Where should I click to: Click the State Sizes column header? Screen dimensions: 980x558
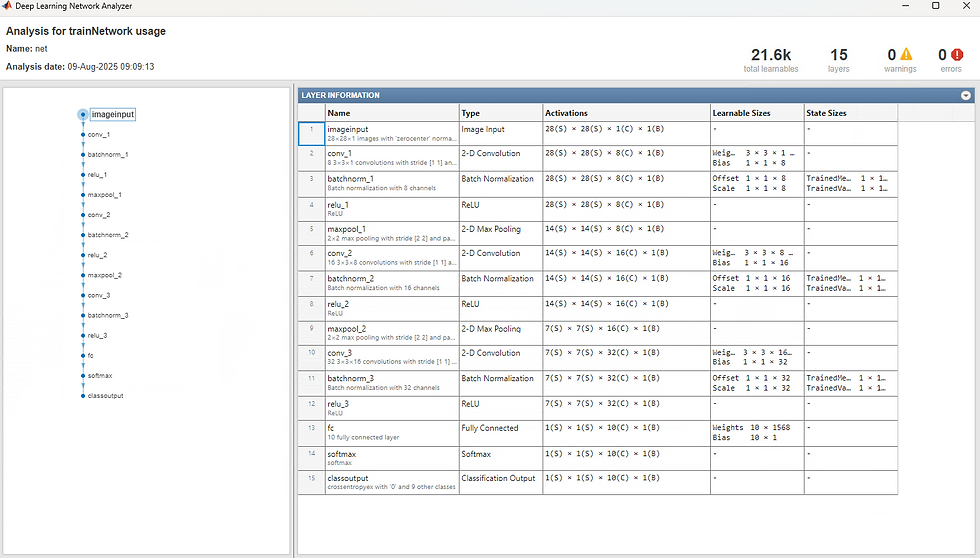851,113
